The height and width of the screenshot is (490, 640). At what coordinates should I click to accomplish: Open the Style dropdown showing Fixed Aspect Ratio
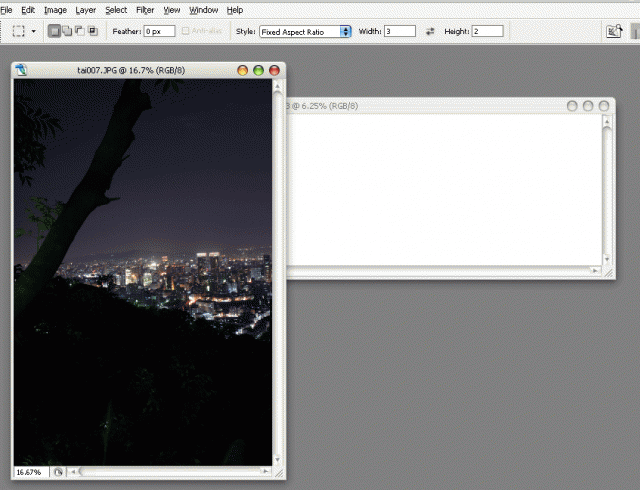(305, 31)
